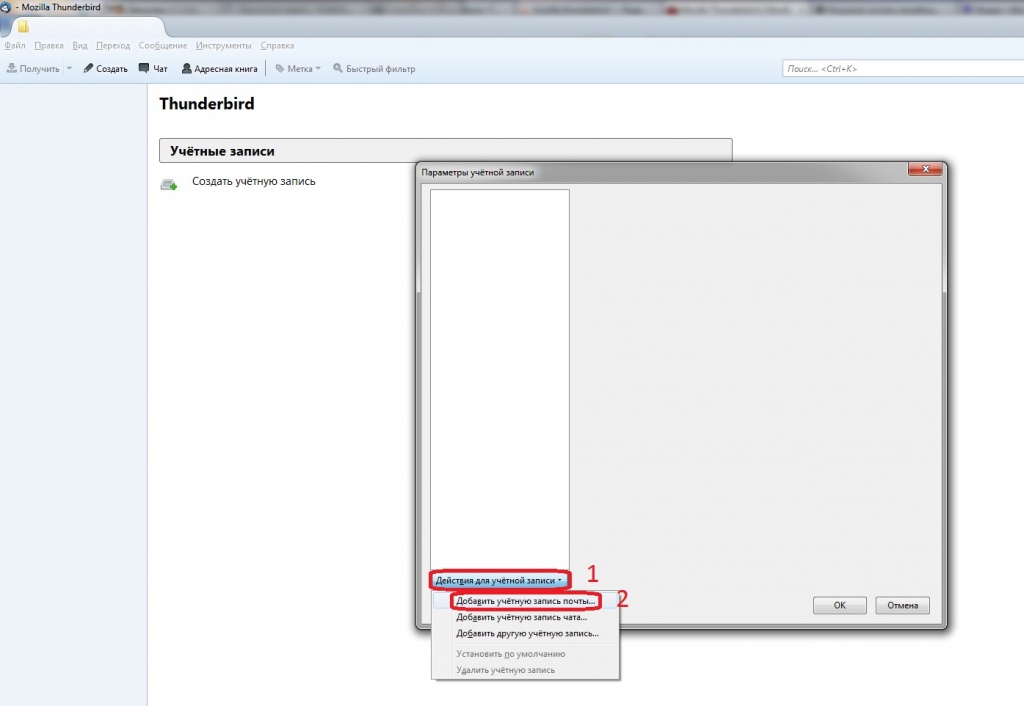Open the Инструменты menu

click(x=223, y=46)
